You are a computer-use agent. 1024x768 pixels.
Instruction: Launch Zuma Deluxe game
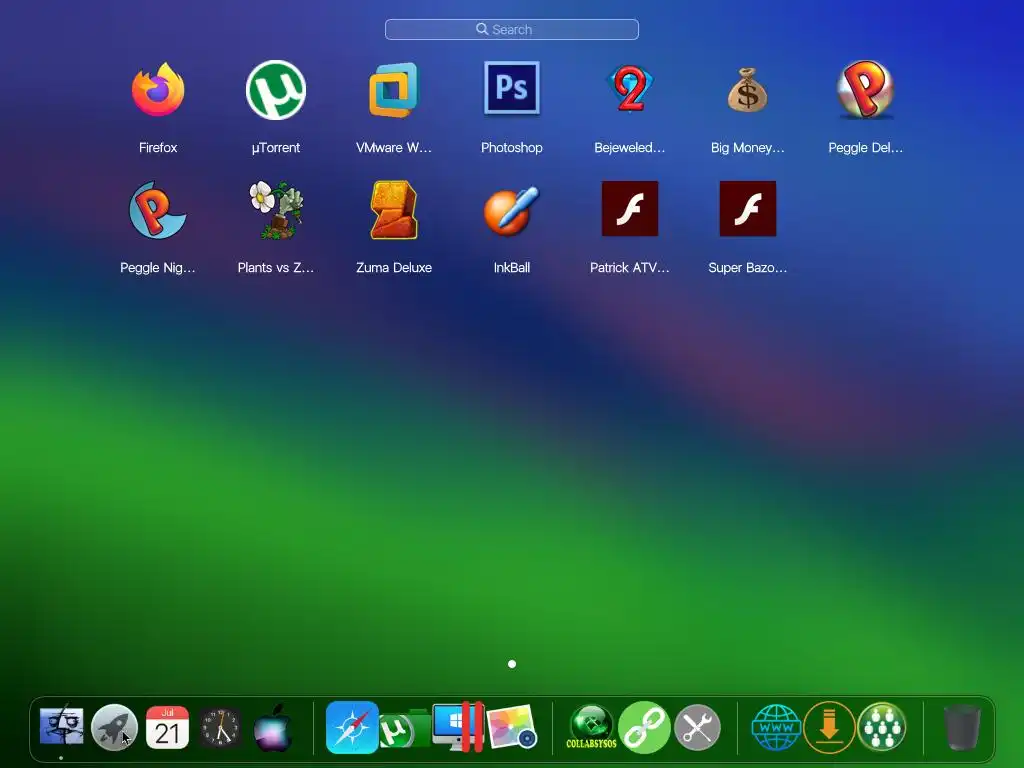tap(394, 210)
